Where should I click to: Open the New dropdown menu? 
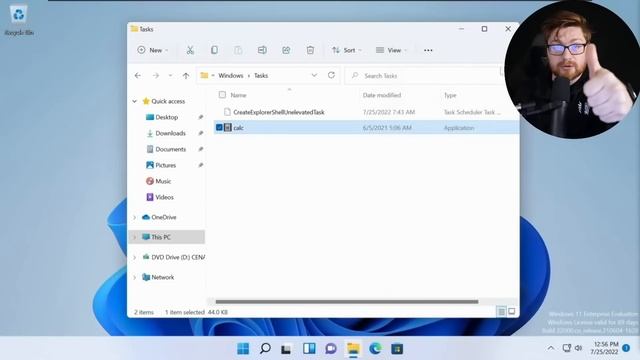tap(153, 50)
